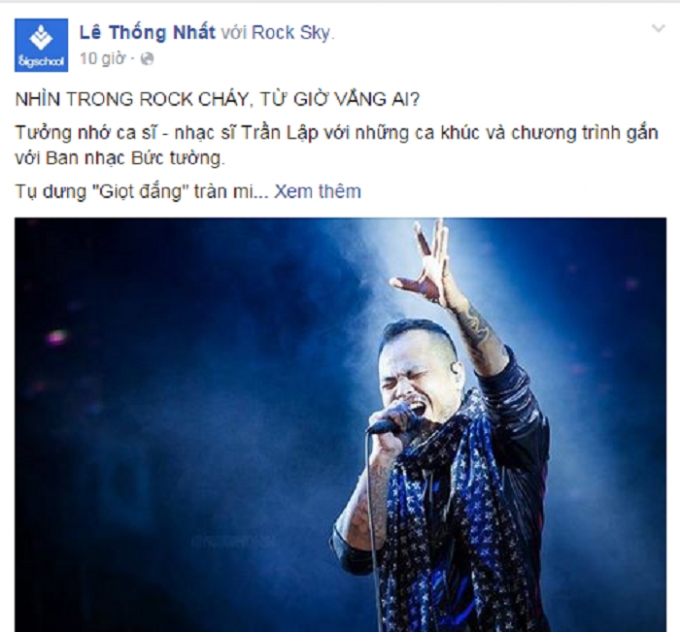Click the globe public privacy icon
Screen dimensions: 680x632
147,59
